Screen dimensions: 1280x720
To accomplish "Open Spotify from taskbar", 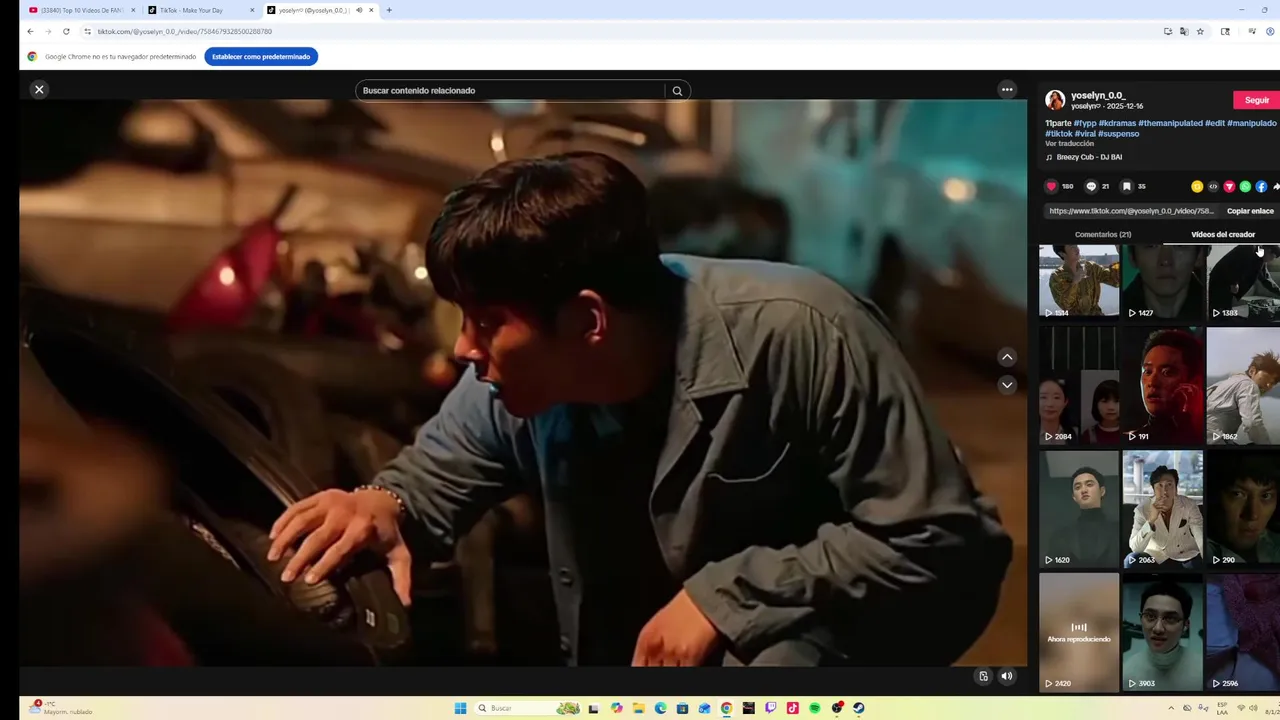I will [814, 708].
